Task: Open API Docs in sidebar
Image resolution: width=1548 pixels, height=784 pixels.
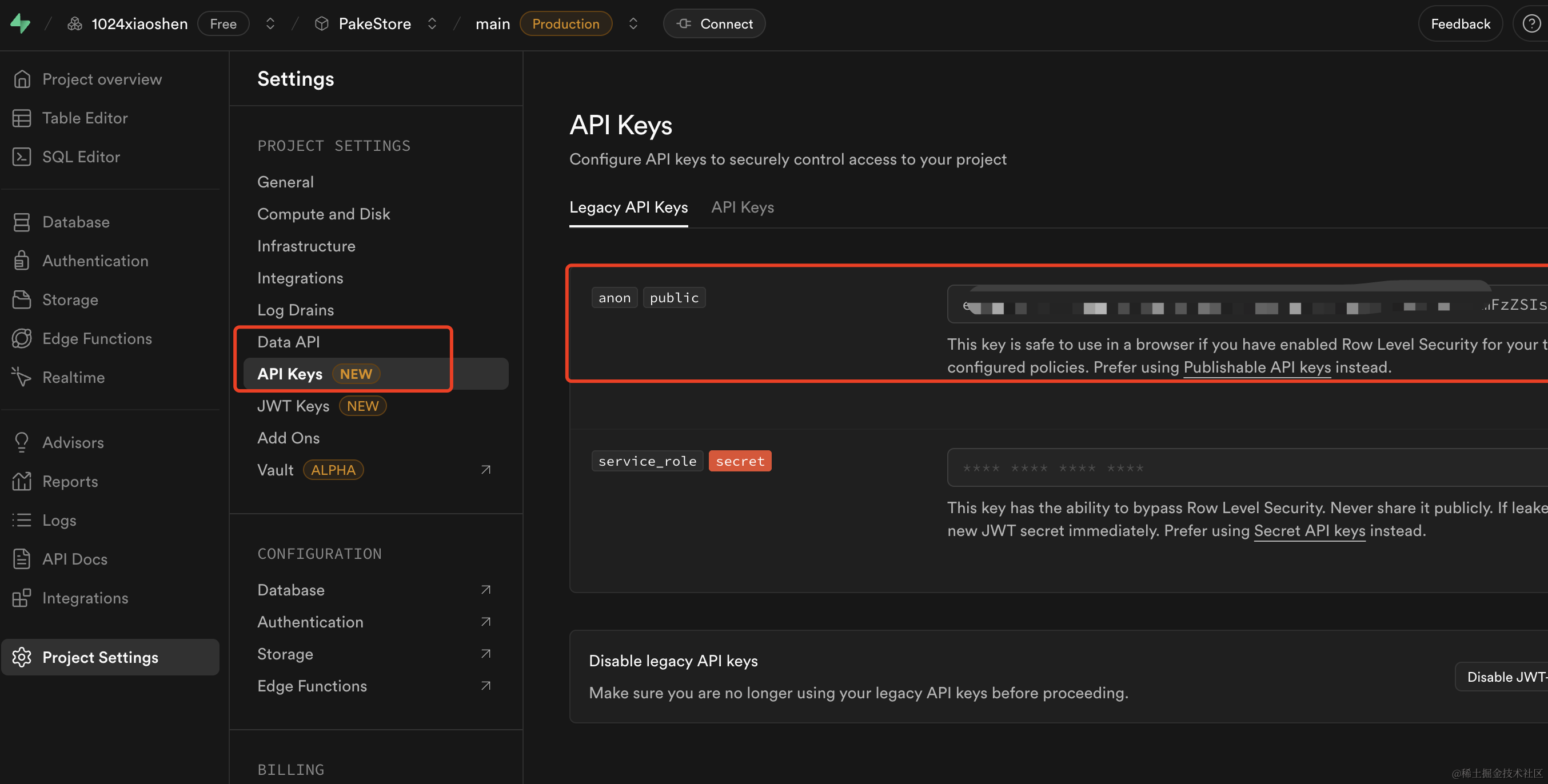Action: click(x=74, y=559)
